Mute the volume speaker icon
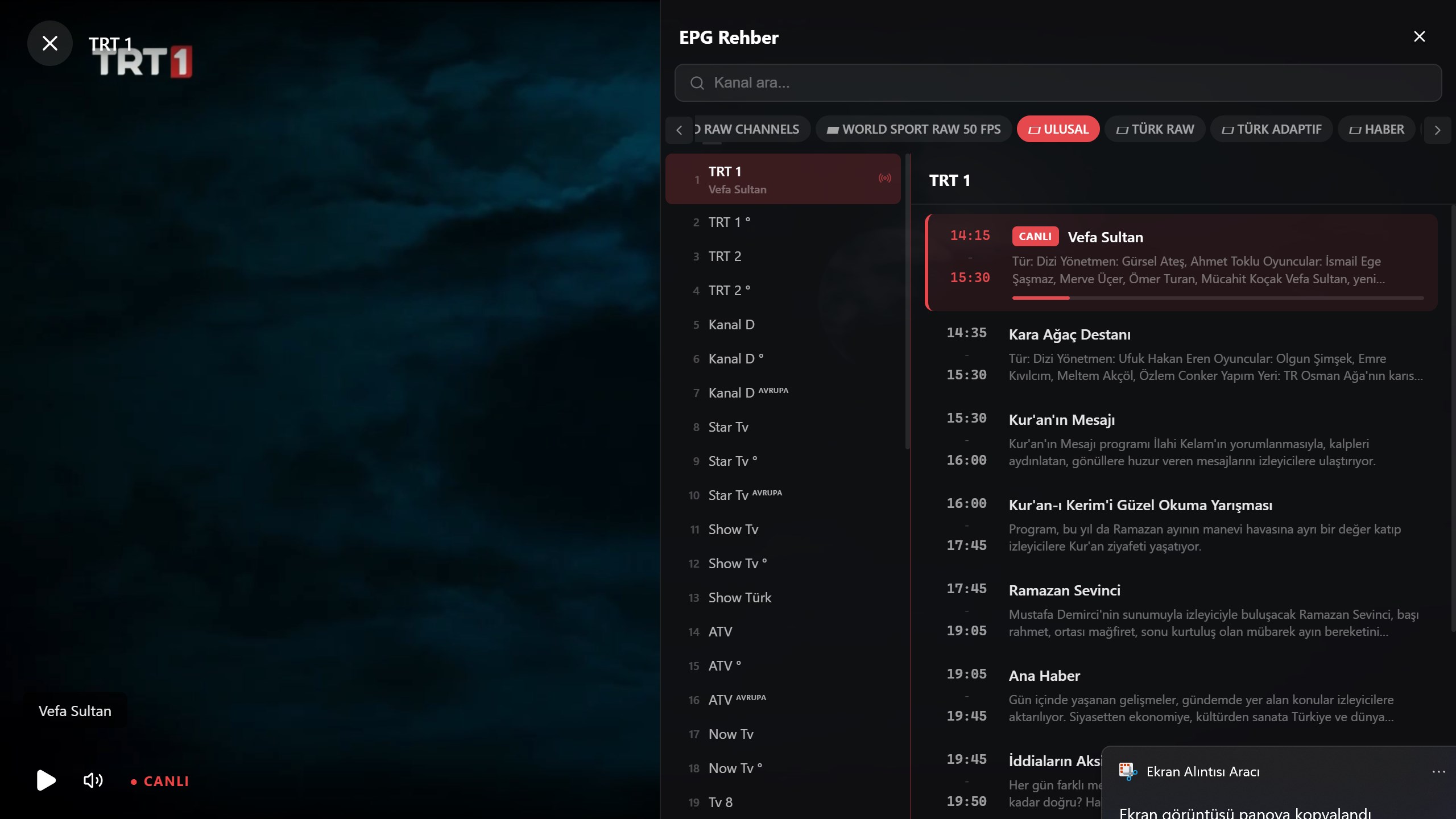 93,780
